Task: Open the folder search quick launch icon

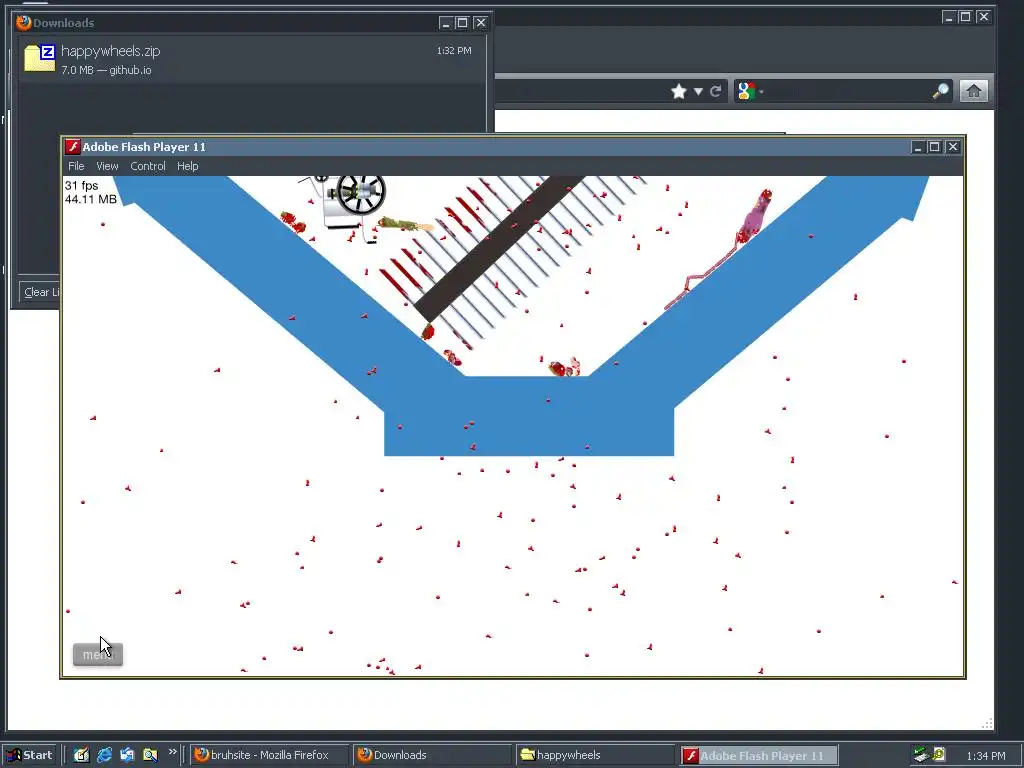Action: 150,755
